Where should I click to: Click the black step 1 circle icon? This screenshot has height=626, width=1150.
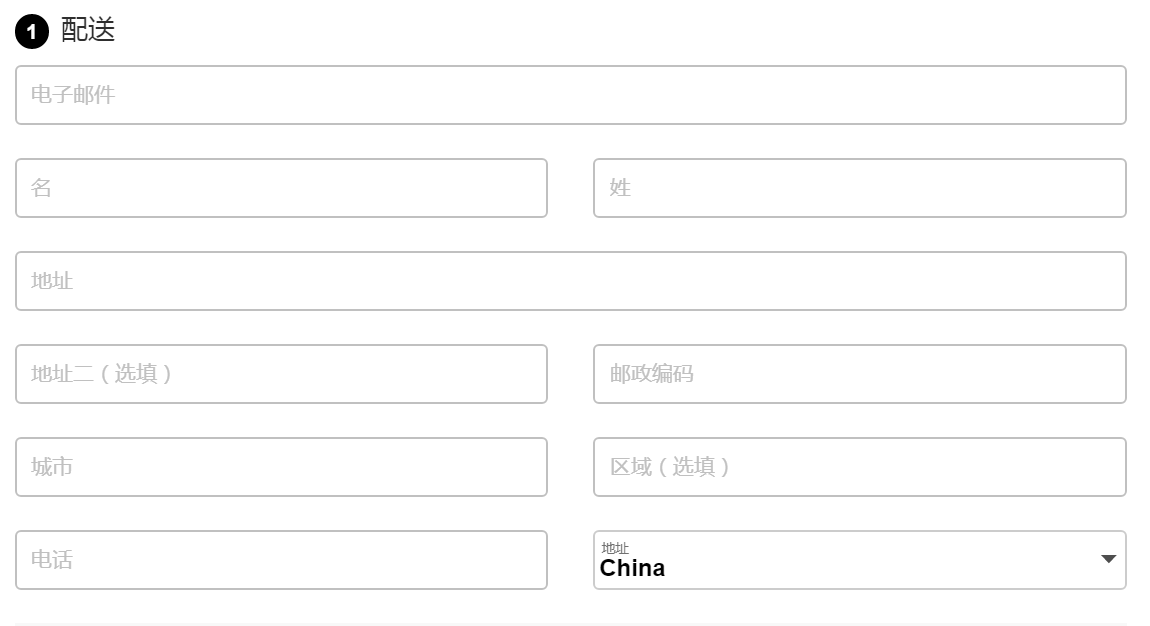32,32
